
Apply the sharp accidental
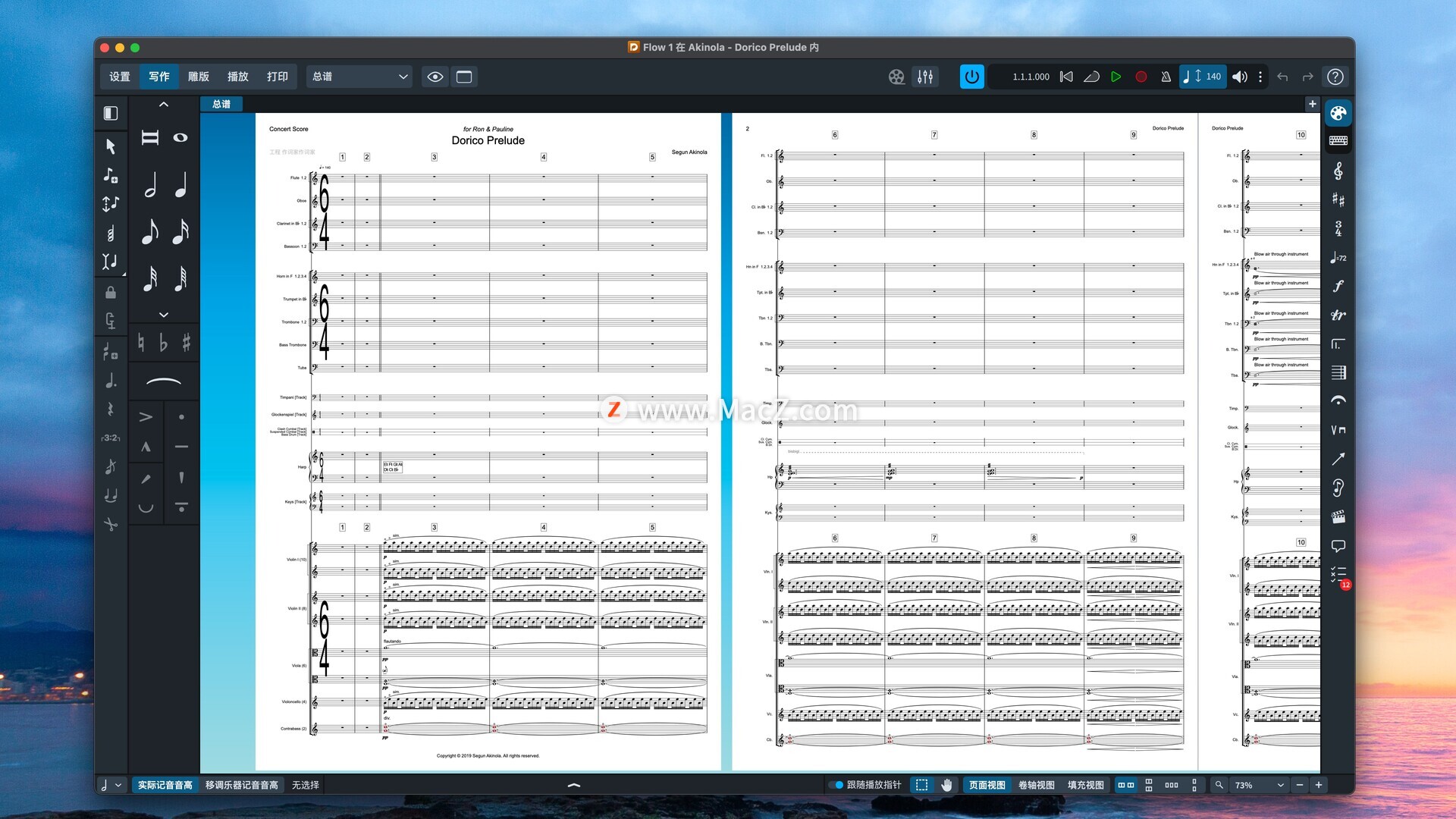coord(186,343)
